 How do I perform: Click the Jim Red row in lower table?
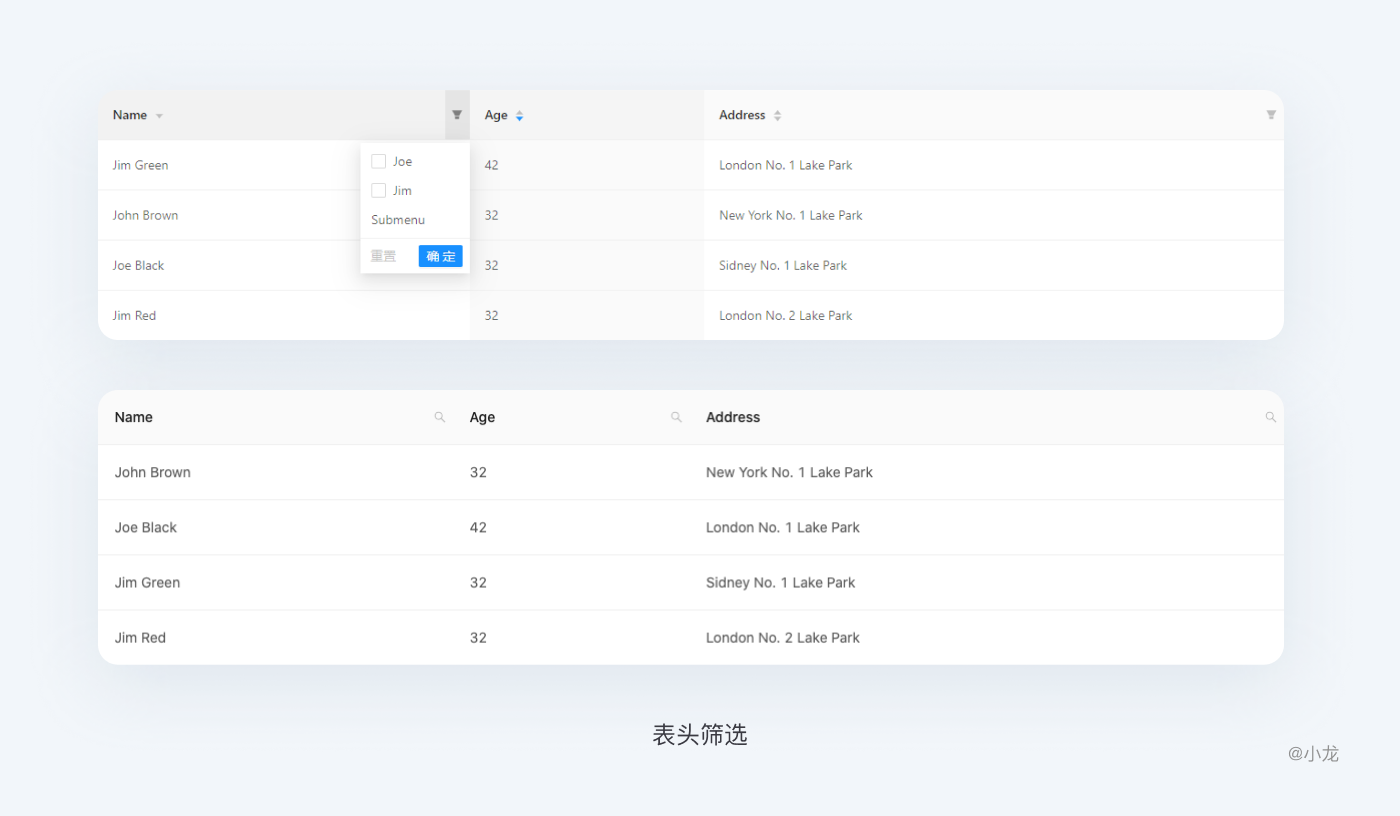(140, 637)
